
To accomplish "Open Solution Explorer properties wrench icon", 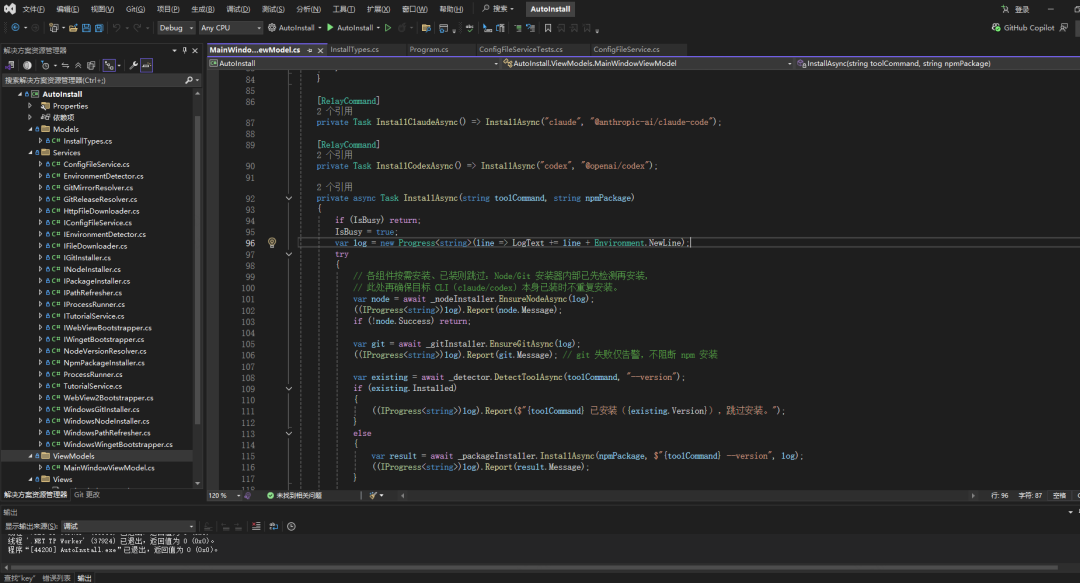I will tap(133, 65).
